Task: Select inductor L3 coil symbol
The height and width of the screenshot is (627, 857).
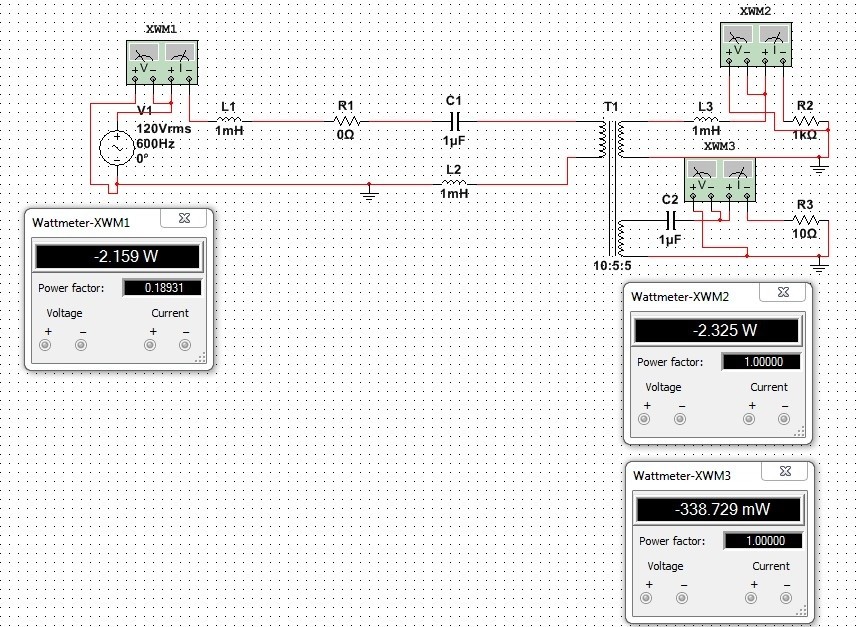Action: click(706, 120)
